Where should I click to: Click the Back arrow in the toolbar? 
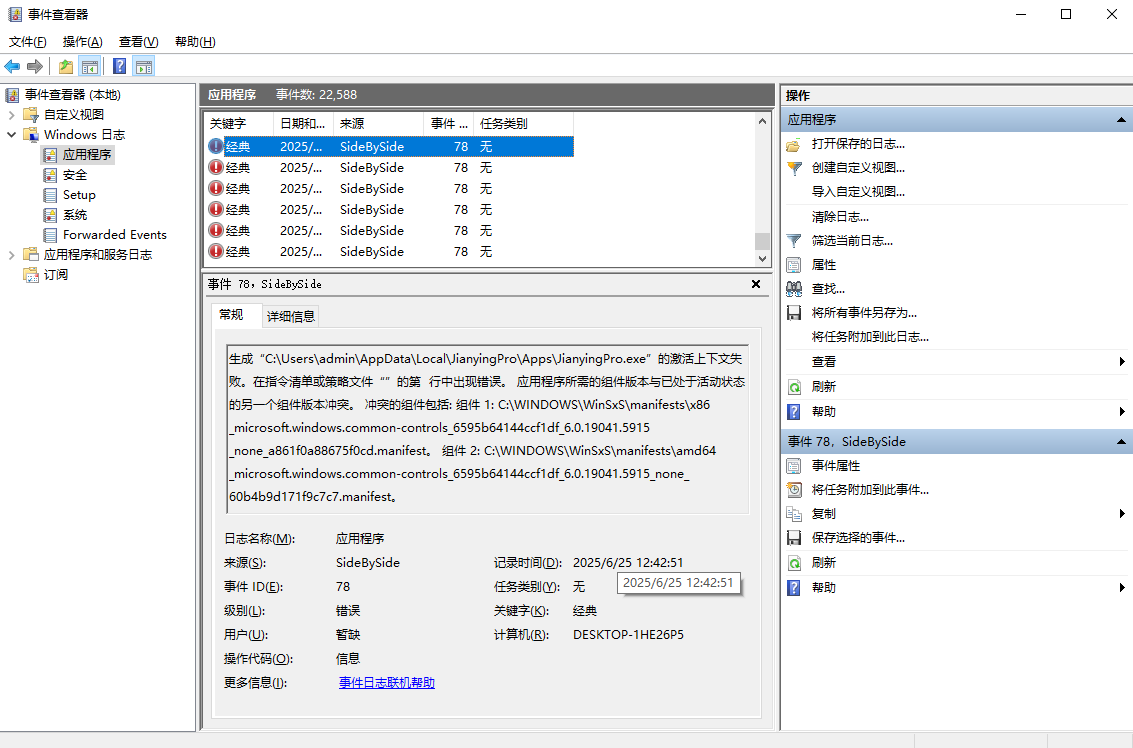pos(12,67)
